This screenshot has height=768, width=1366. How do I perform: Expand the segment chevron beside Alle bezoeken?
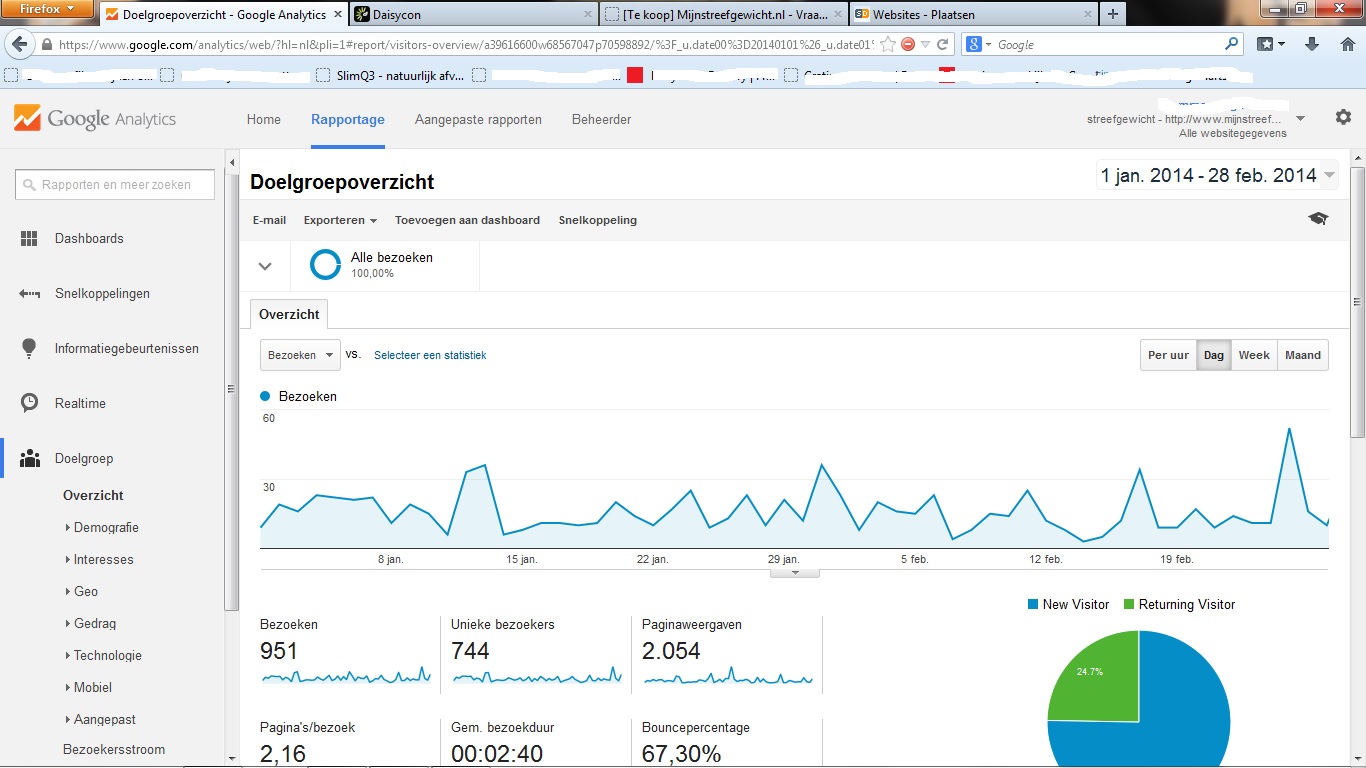[265, 266]
